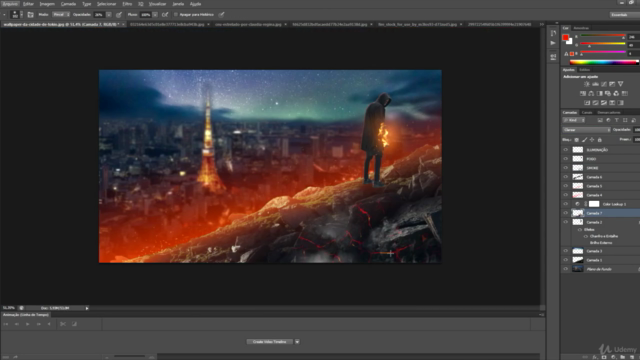Show more document tabs with double arrow
This screenshot has width=640, height=360.
click(542, 24)
